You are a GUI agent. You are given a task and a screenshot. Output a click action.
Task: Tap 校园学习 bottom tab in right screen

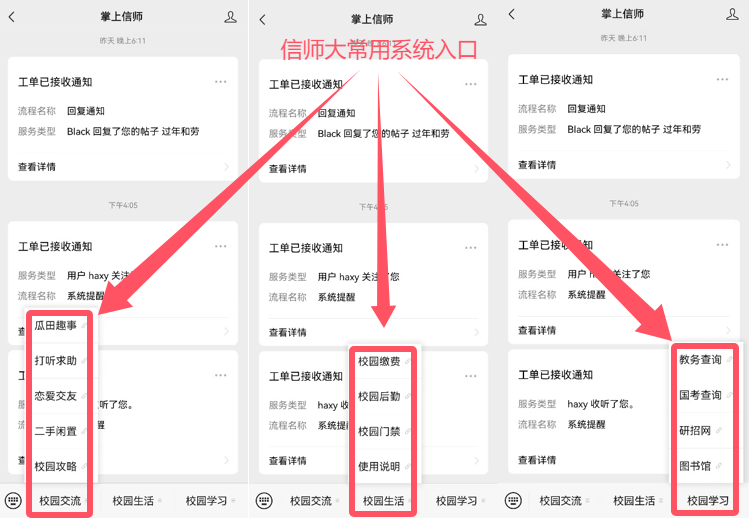point(708,501)
